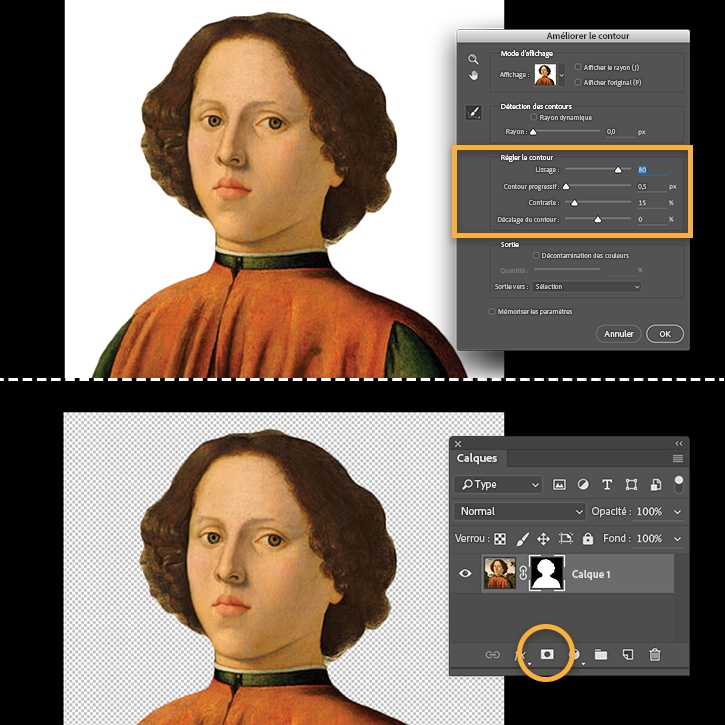Click the Lissage value field showing 80
Screen dimensions: 725x725
652,170
